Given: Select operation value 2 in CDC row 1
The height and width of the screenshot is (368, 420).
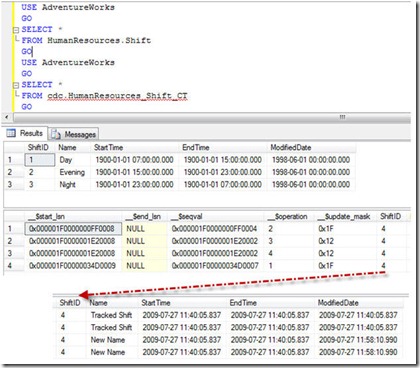Looking at the screenshot, I should [289, 229].
